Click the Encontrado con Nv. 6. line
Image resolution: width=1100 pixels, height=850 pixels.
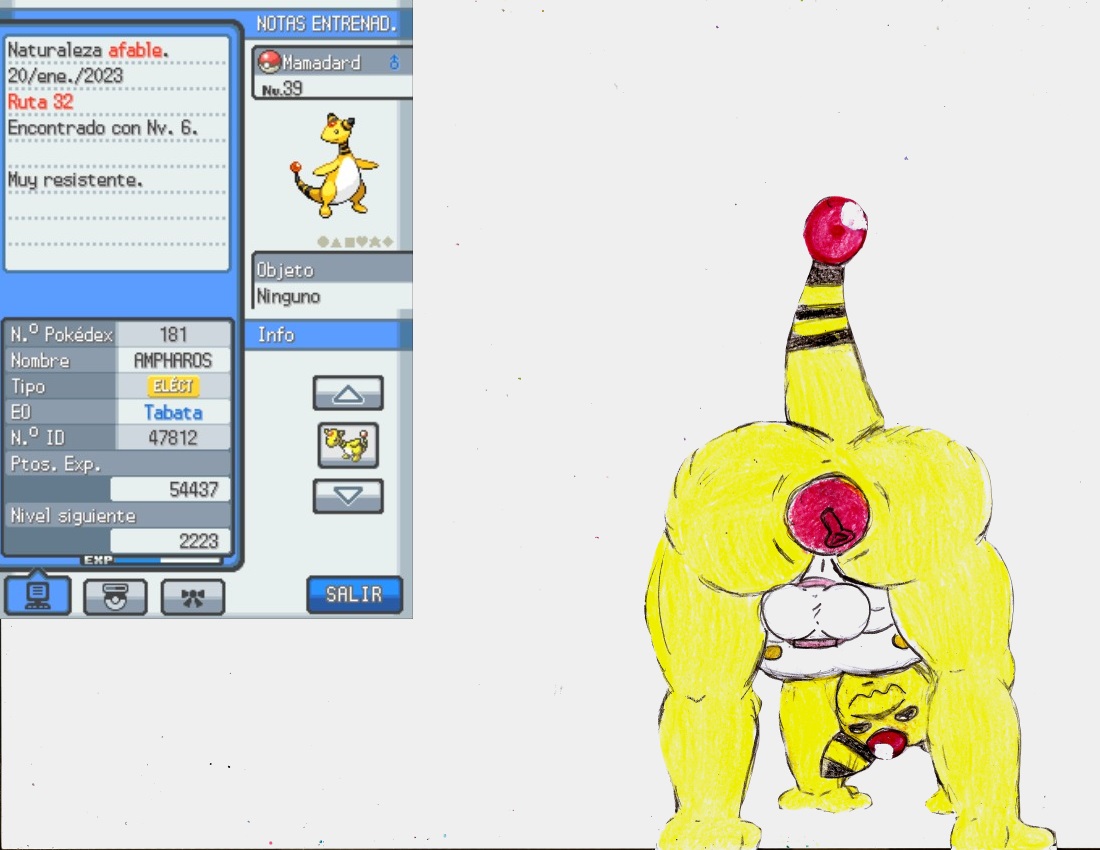(102, 128)
